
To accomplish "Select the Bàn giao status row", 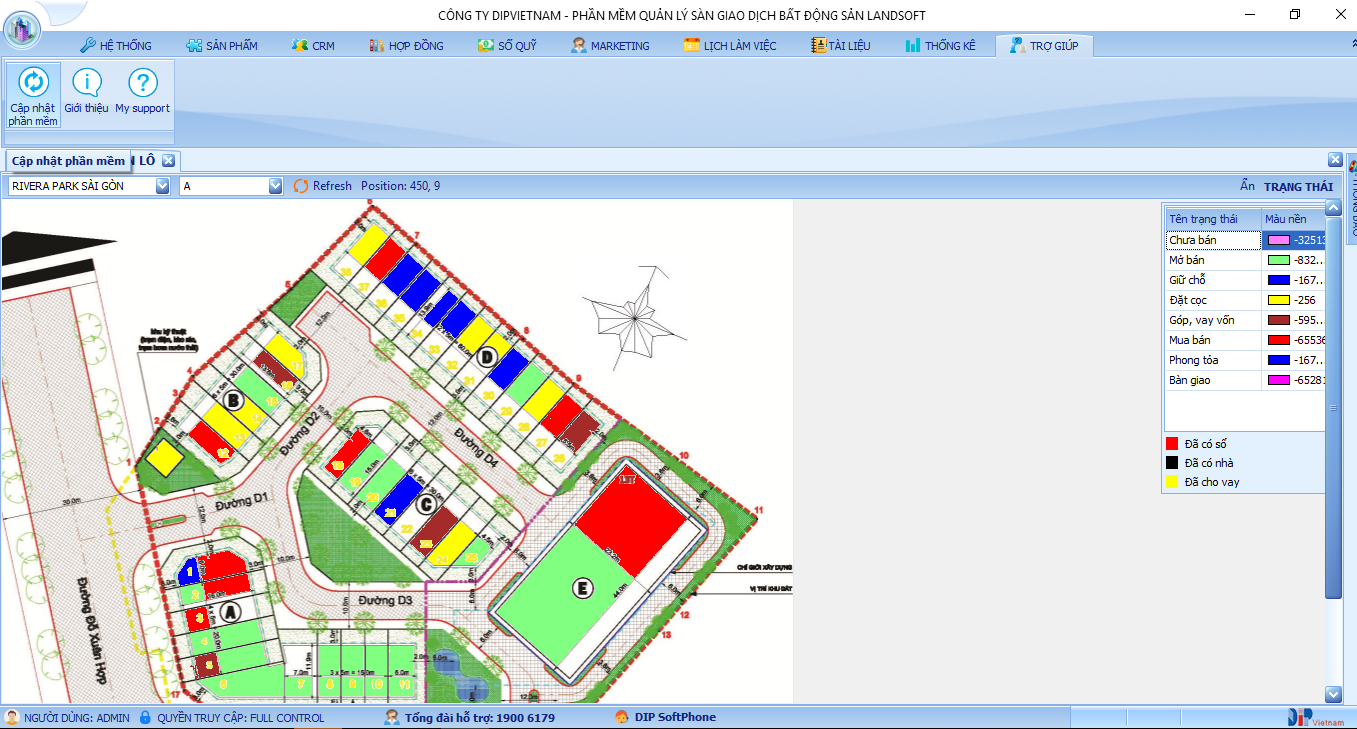I will pyautogui.click(x=1245, y=380).
